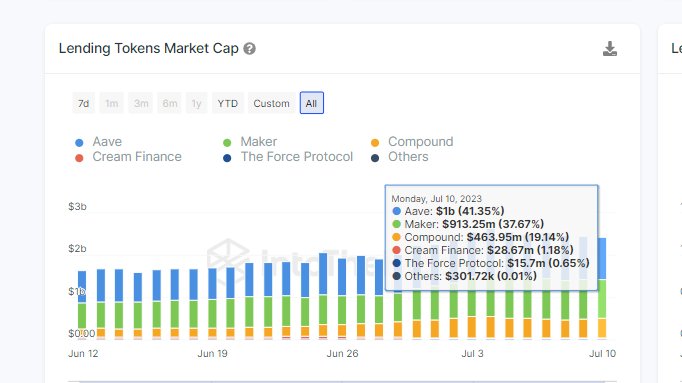Hide the Aave series via legend label
682x383 pixels.
(x=107, y=142)
